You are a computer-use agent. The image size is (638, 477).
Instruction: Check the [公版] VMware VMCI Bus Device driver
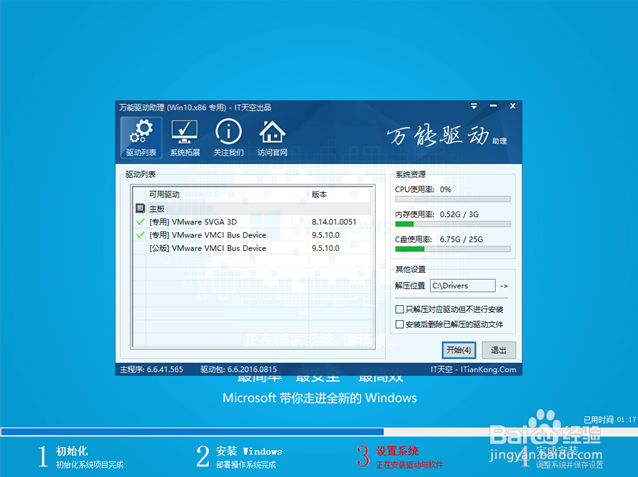click(x=140, y=248)
